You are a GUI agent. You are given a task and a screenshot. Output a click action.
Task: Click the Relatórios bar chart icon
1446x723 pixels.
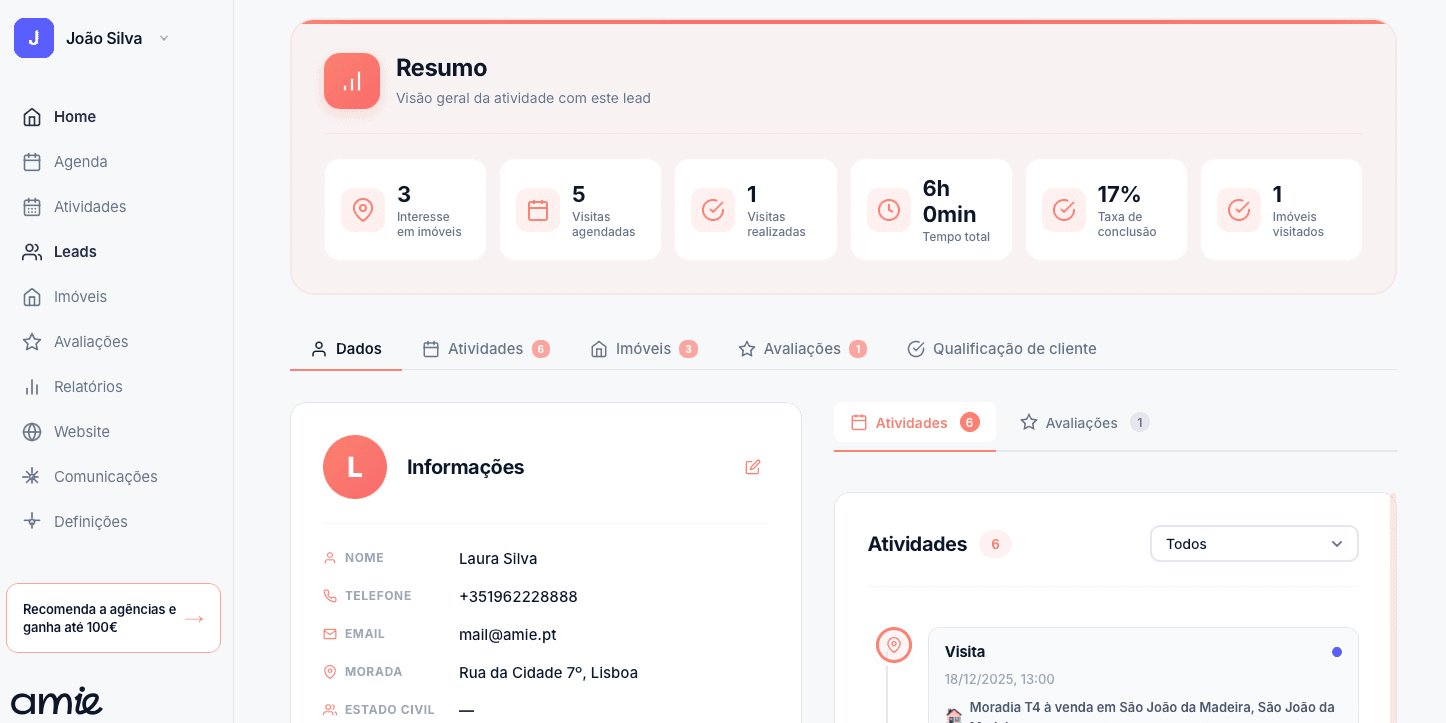32,387
